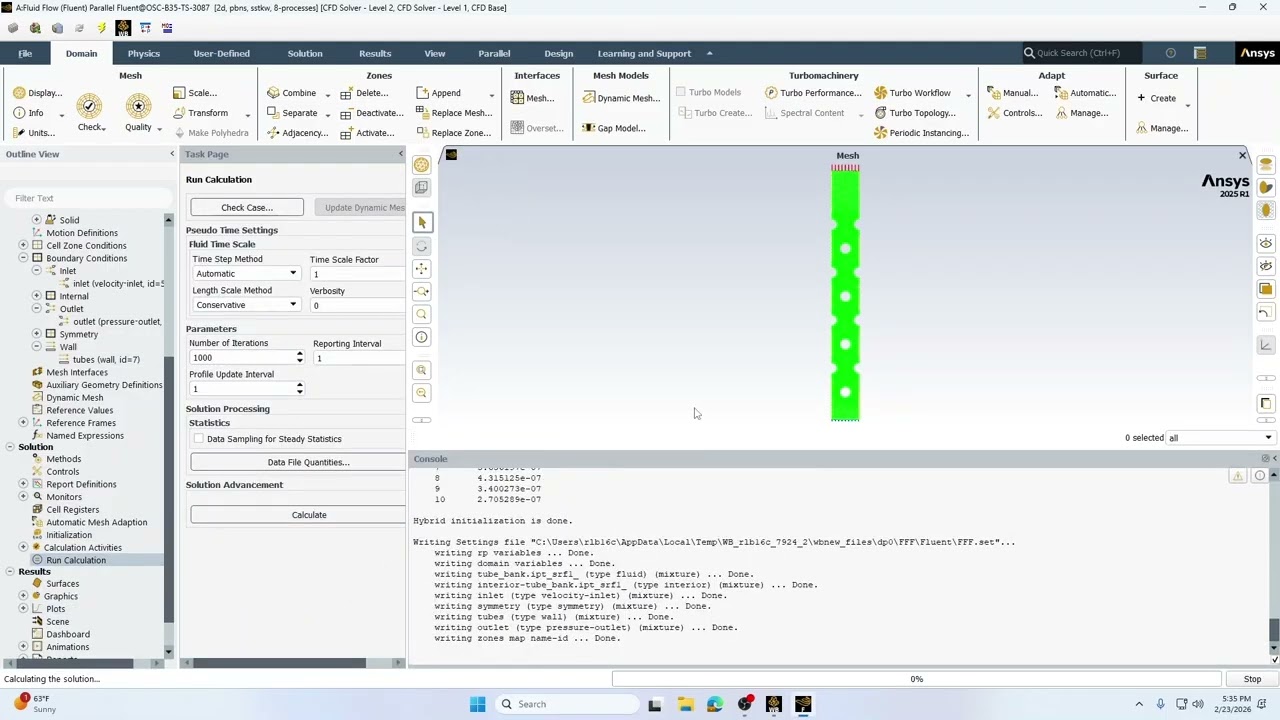
Task: Click the Append zones tool
Action: (x=438, y=93)
